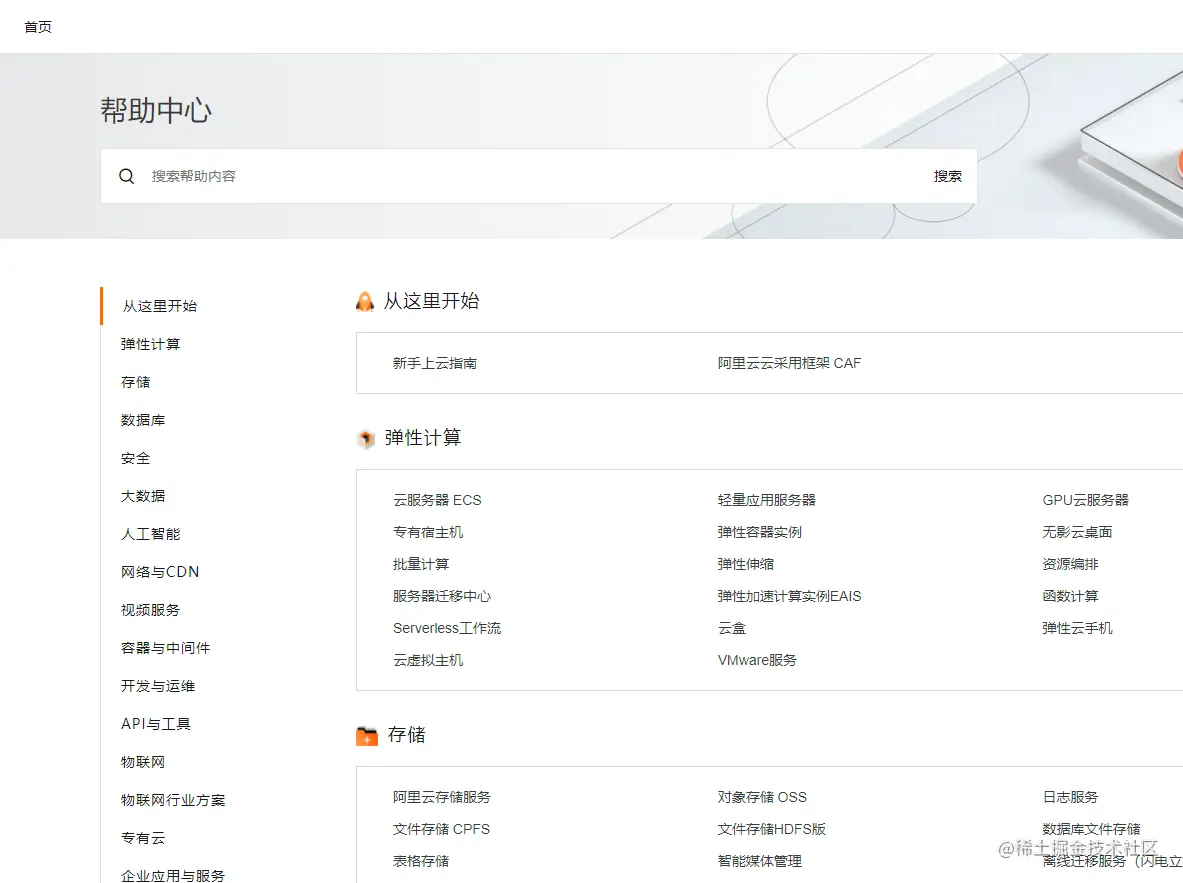Viewport: 1183px width, 883px height.
Task: Open the 云虚拟主机 link
Action: (x=428, y=660)
